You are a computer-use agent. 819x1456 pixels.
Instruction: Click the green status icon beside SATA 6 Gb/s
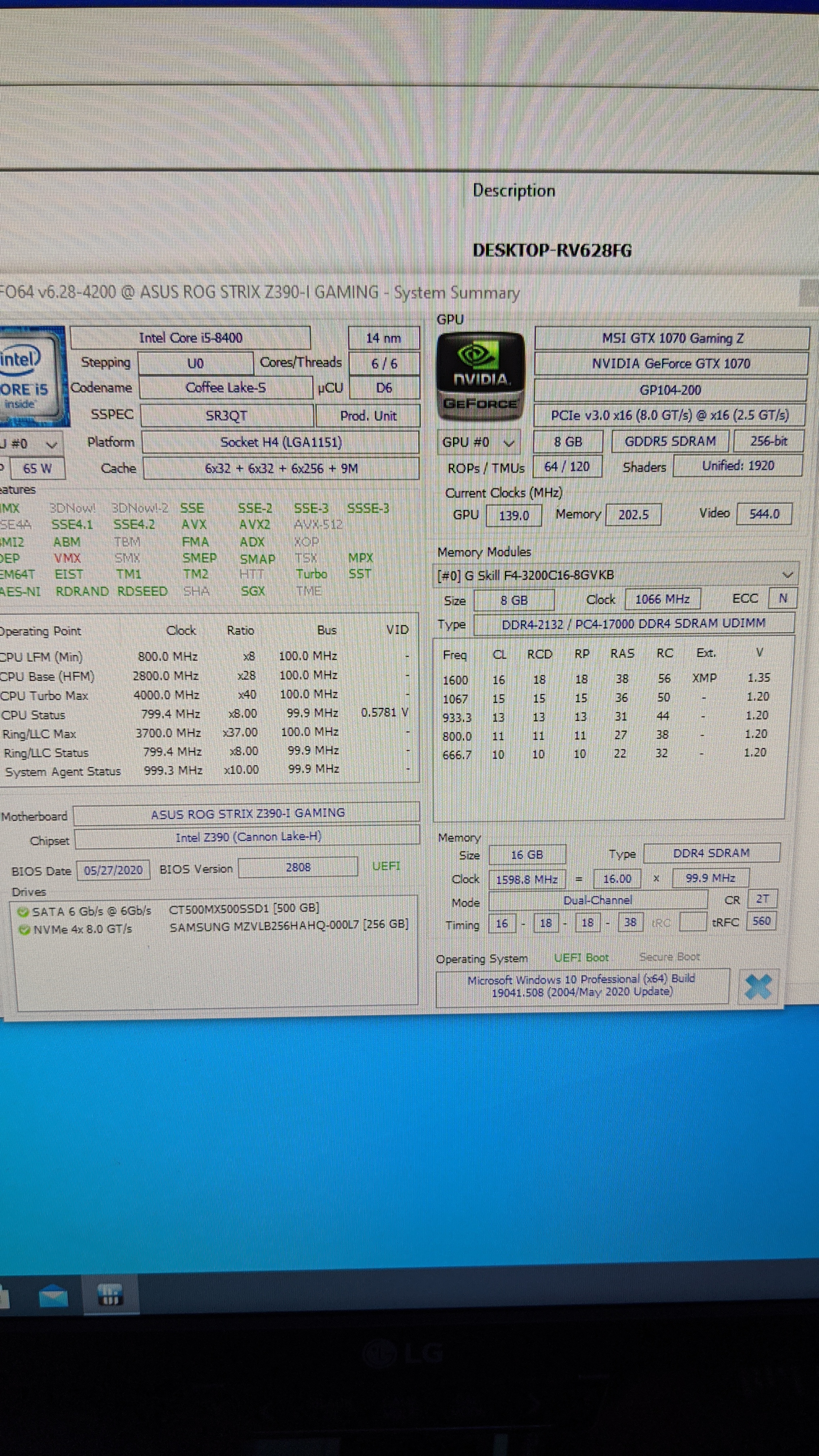coord(23,912)
